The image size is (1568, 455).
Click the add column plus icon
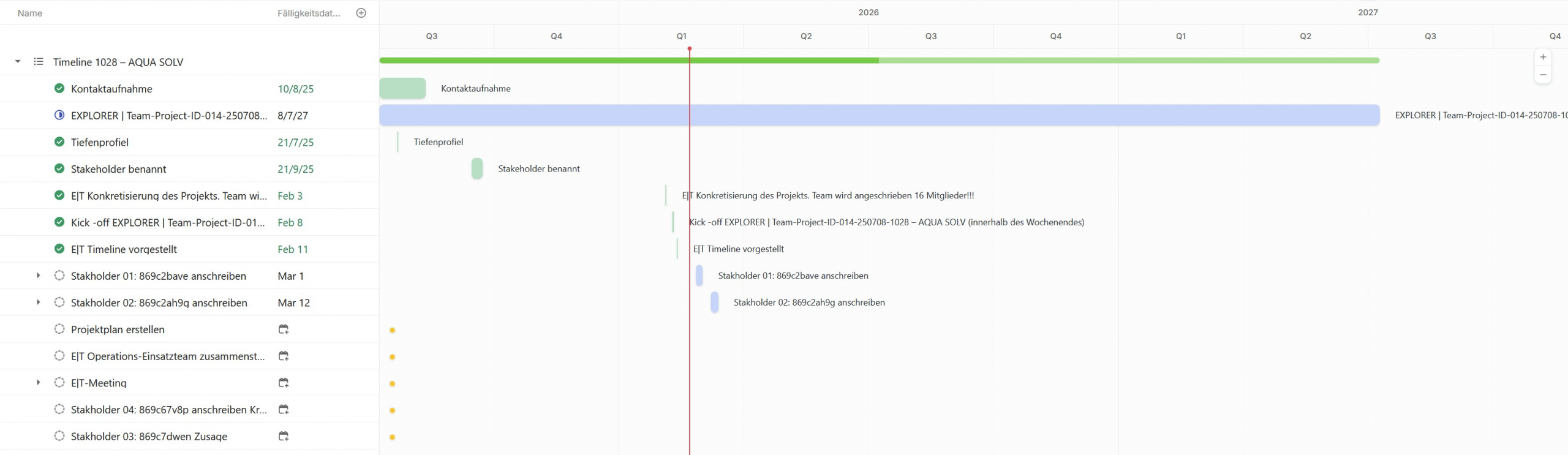tap(361, 13)
